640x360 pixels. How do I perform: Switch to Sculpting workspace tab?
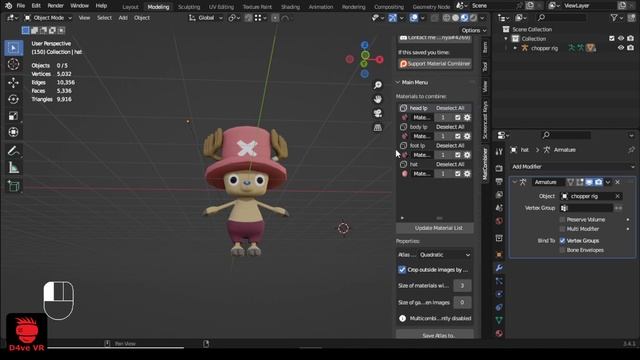click(189, 7)
